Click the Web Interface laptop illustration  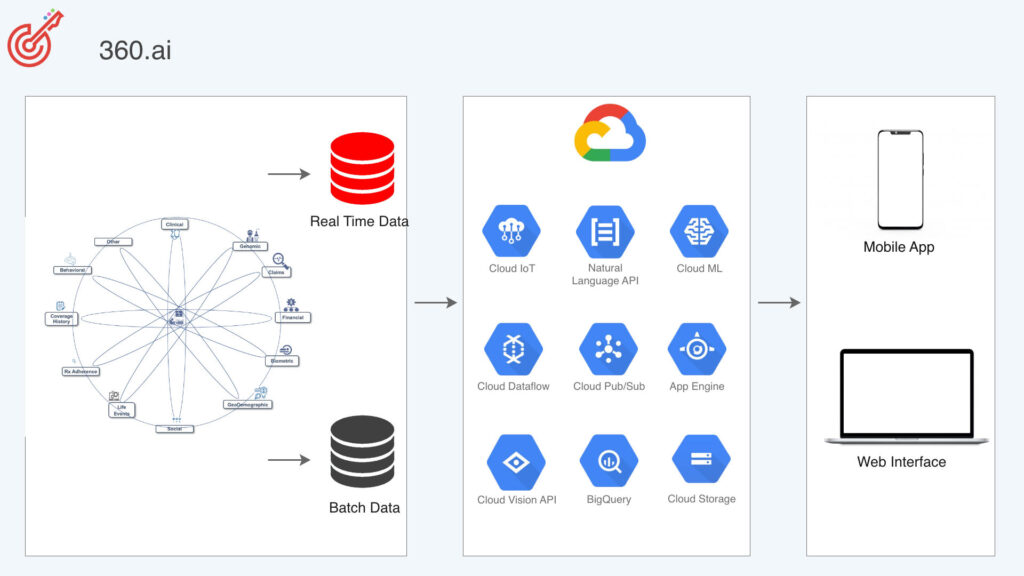pyautogui.click(x=906, y=396)
